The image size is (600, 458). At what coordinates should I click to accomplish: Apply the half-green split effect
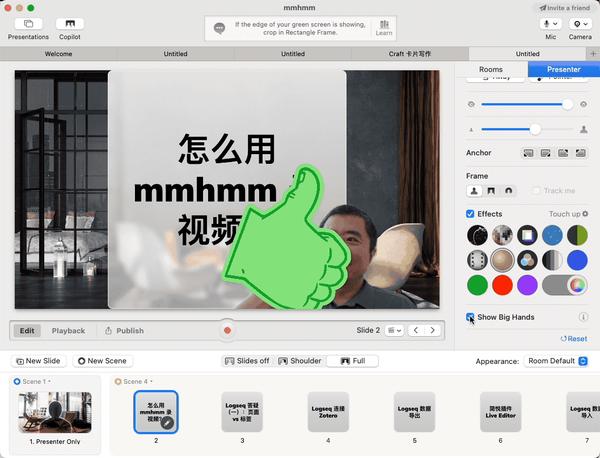[x=577, y=235]
